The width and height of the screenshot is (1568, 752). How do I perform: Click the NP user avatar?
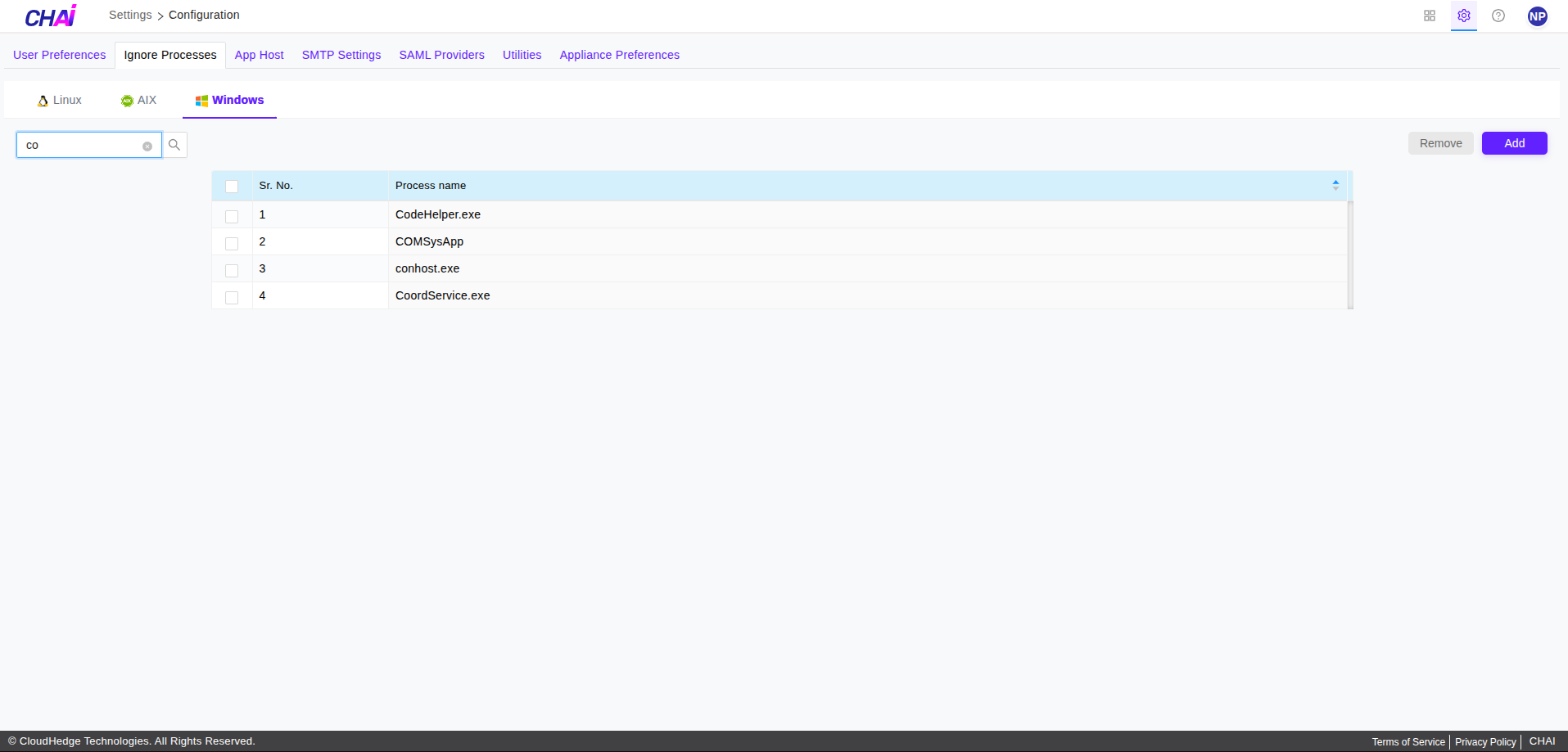[x=1538, y=16]
